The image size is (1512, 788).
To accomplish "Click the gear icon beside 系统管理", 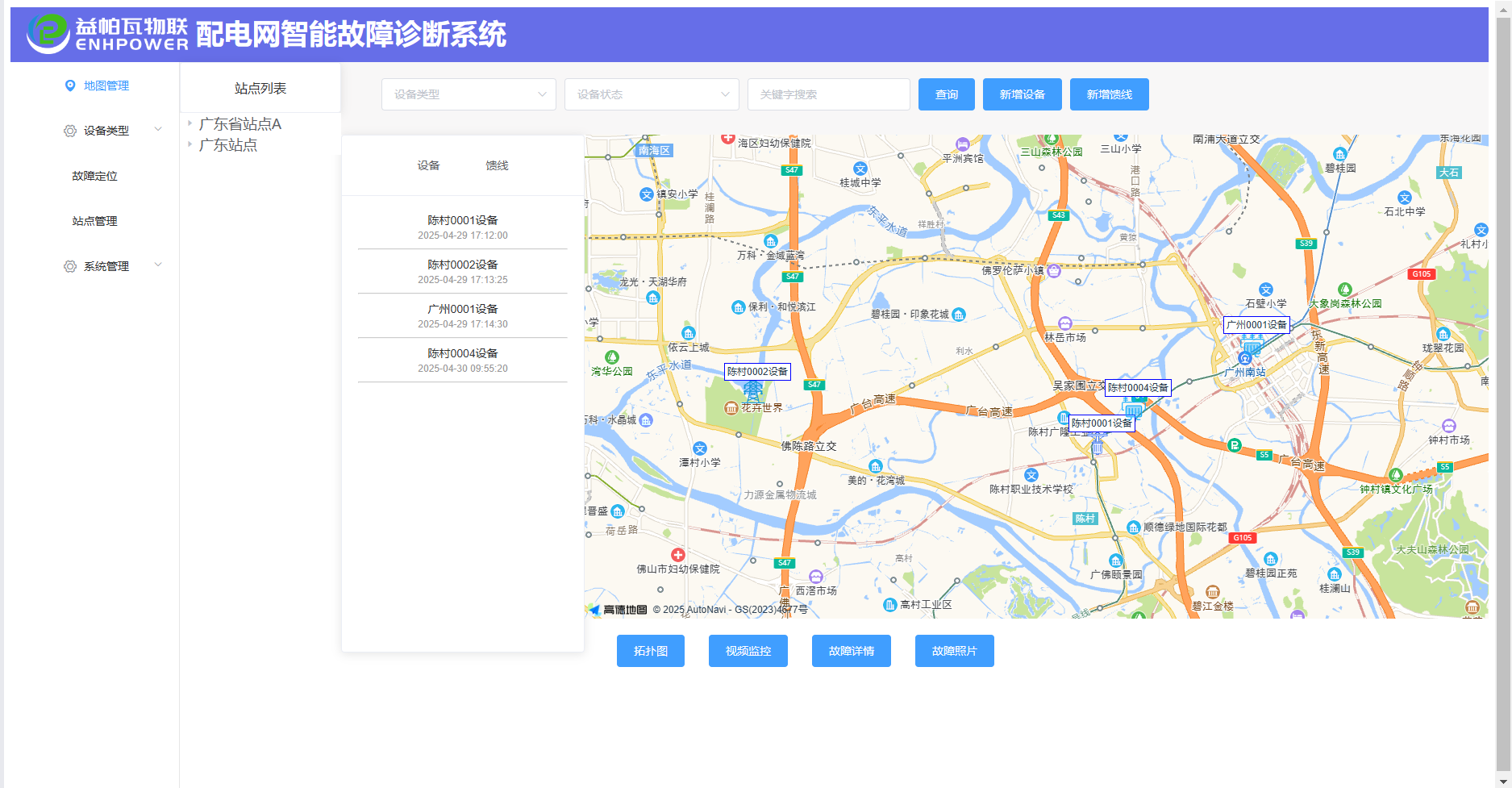I will [70, 266].
